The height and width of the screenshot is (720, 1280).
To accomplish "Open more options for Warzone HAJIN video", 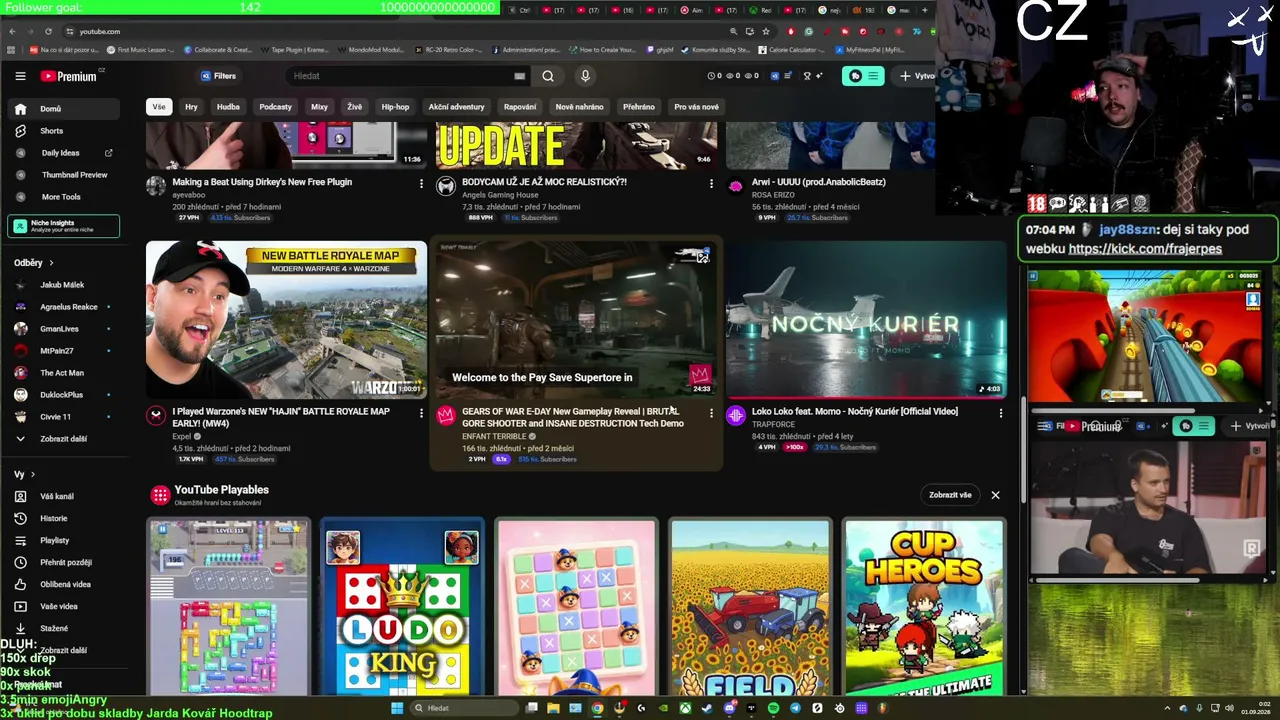I will (x=421, y=413).
